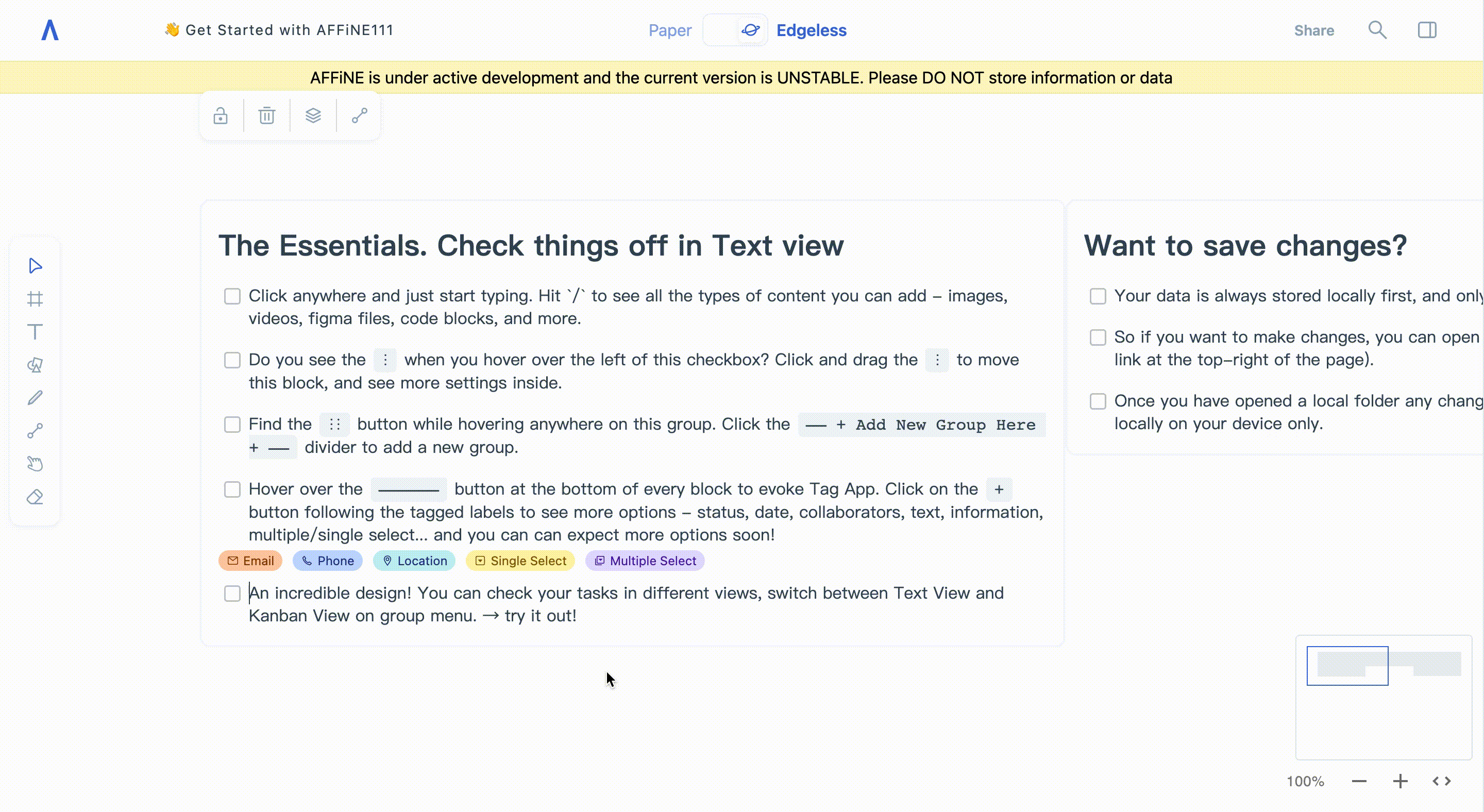The image size is (1484, 812).
Task: Click the Email tag
Action: pos(250,561)
